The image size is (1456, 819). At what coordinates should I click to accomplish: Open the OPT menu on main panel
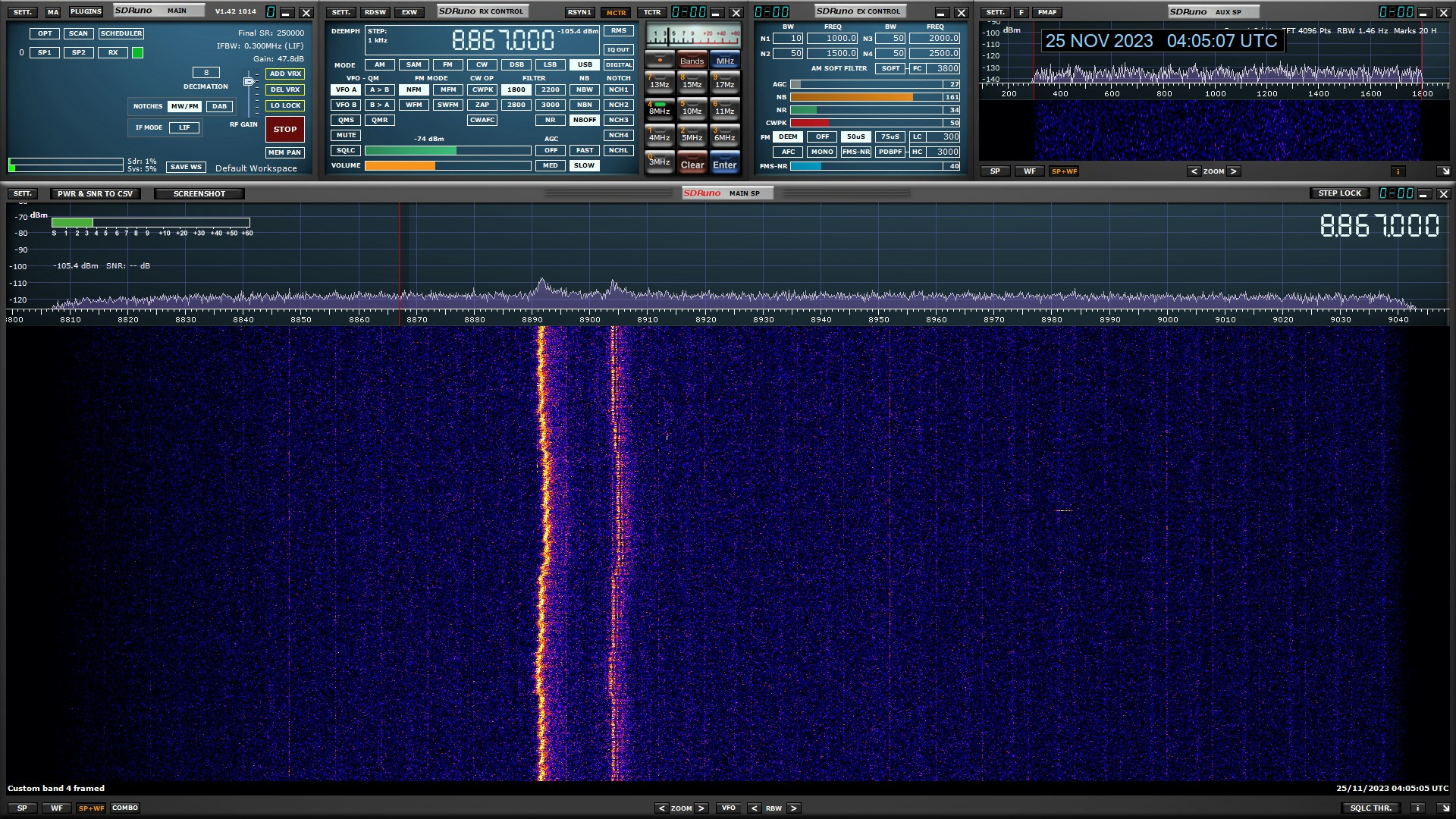(x=45, y=33)
